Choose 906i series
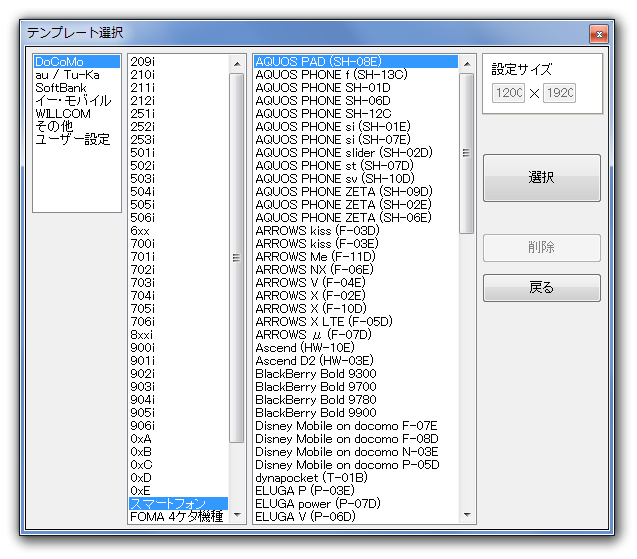Viewport: 637px width, 559px height. tap(178, 426)
